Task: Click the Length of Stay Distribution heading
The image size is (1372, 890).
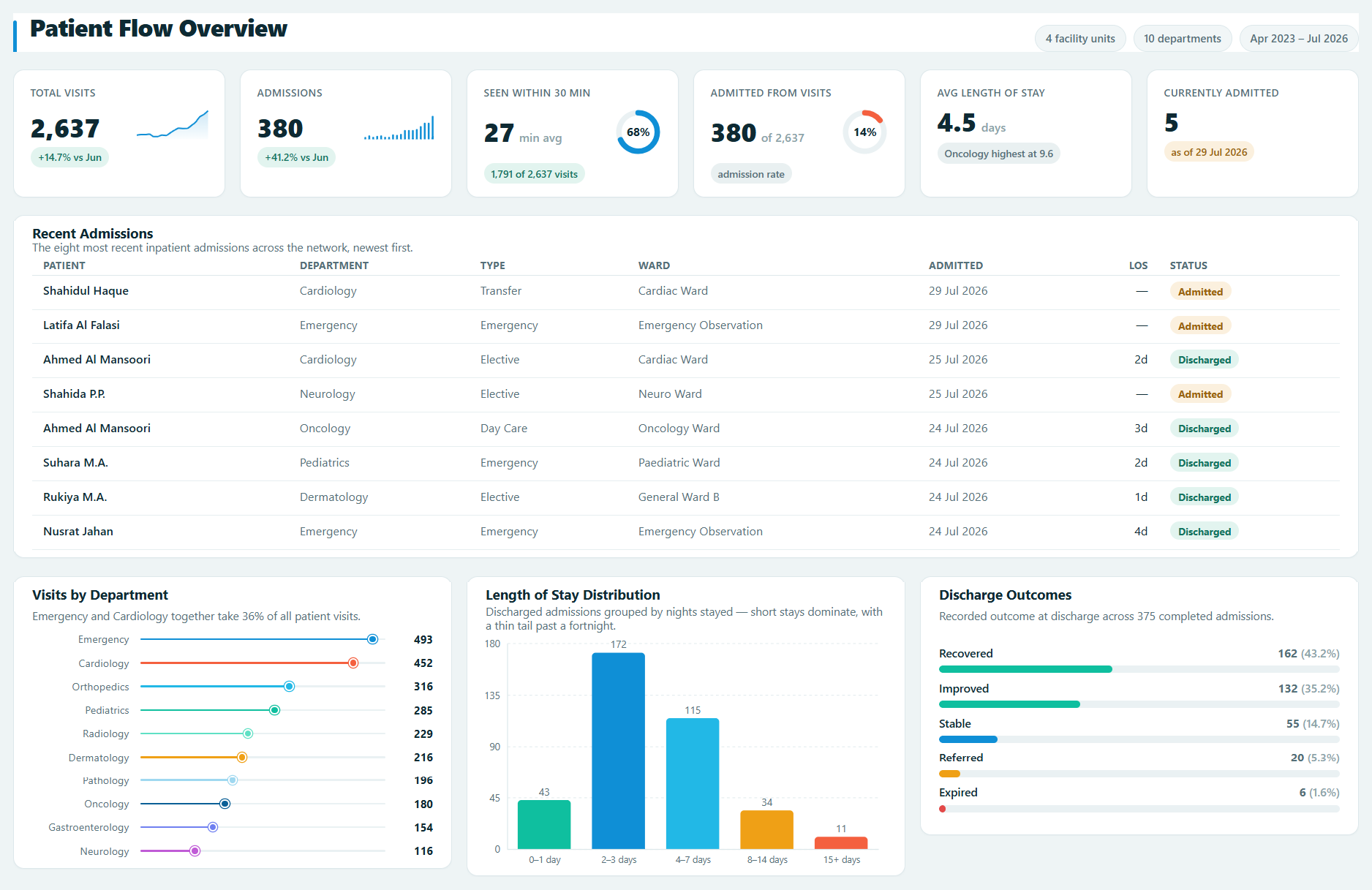Action: (573, 595)
